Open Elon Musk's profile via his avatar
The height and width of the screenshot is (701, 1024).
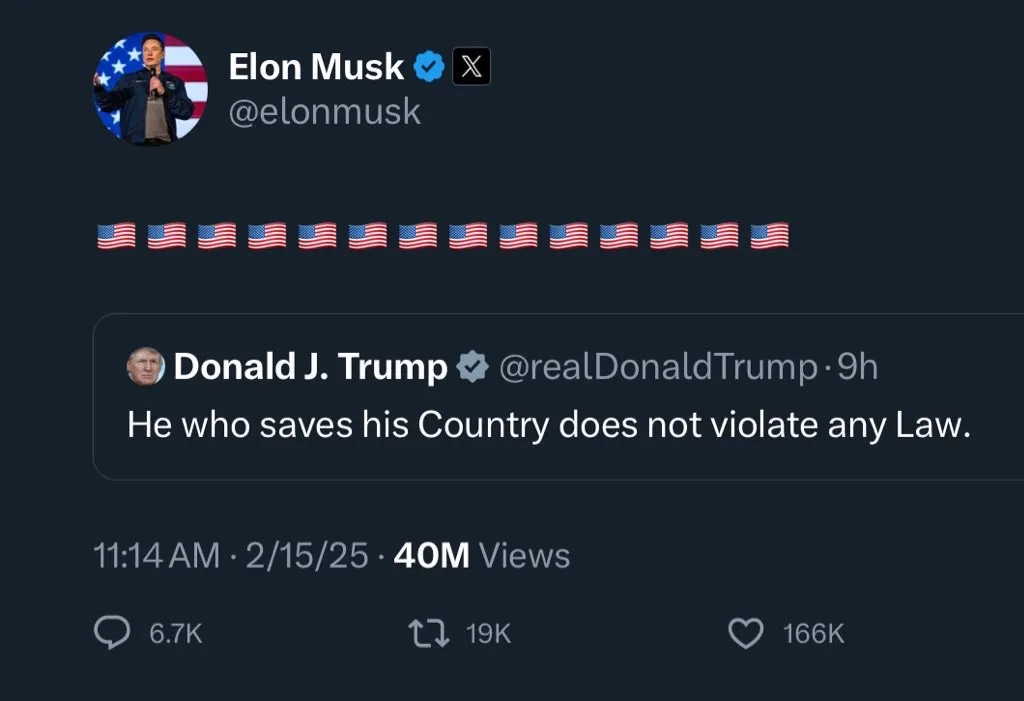pos(150,90)
